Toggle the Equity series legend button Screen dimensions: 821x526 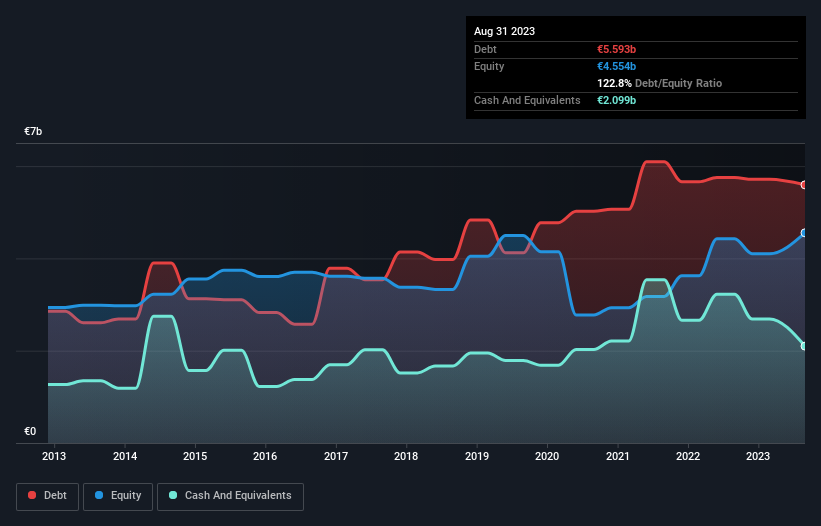[x=118, y=496]
